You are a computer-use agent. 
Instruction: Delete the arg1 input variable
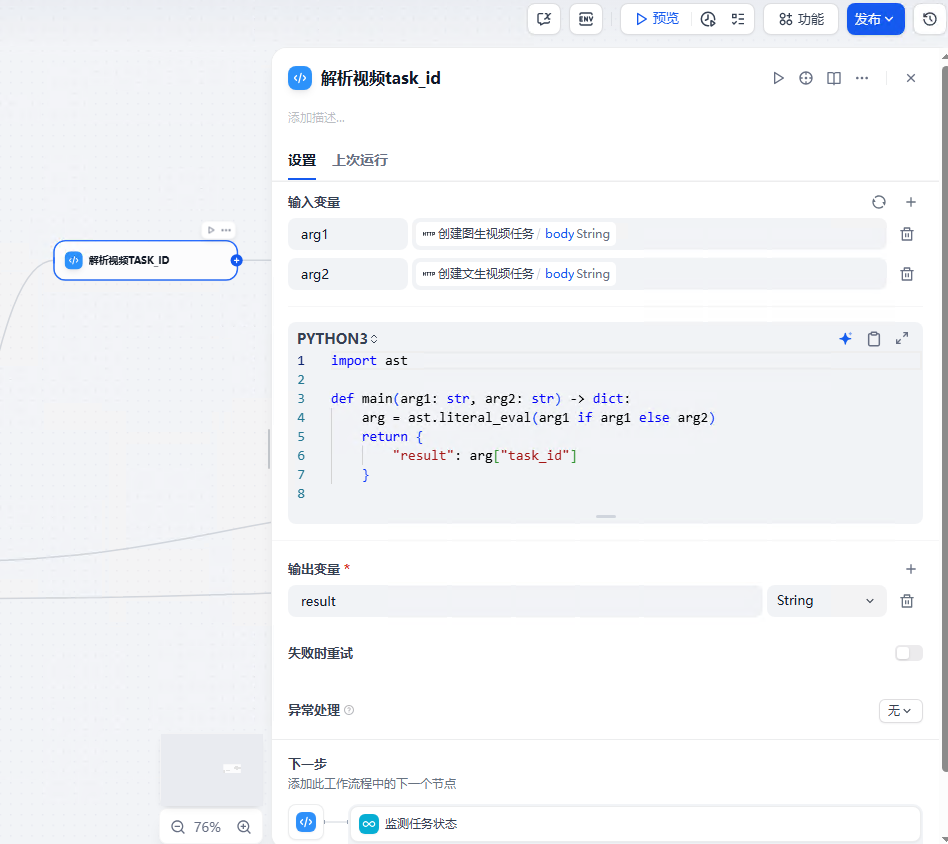pos(906,234)
